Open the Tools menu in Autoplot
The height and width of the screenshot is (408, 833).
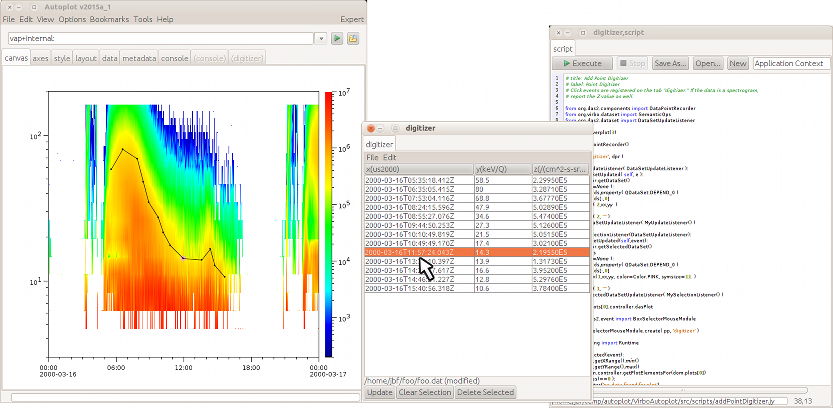(x=143, y=19)
